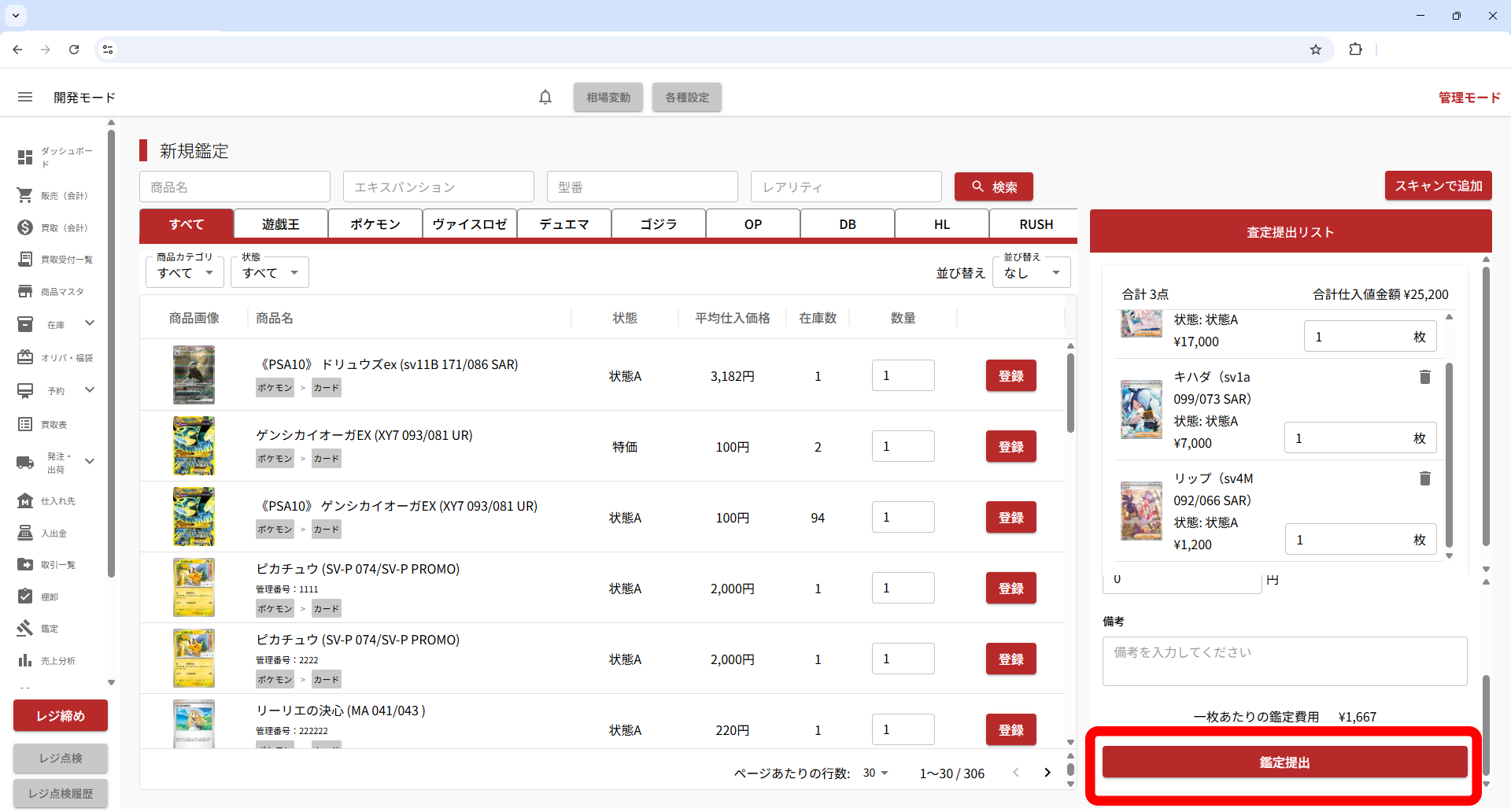
Task: Click the 売上分析 chart icon
Action: click(25, 661)
